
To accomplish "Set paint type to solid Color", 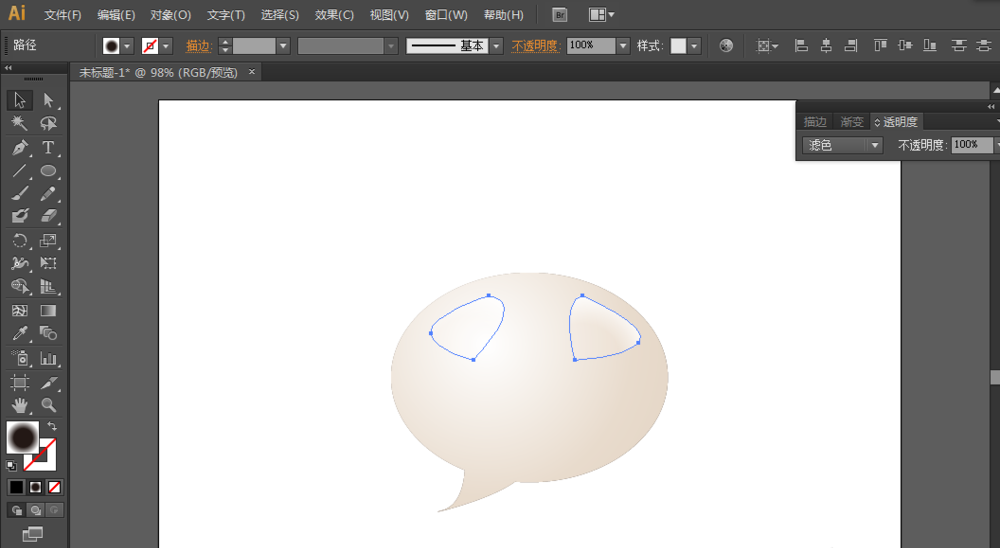I will [x=17, y=487].
